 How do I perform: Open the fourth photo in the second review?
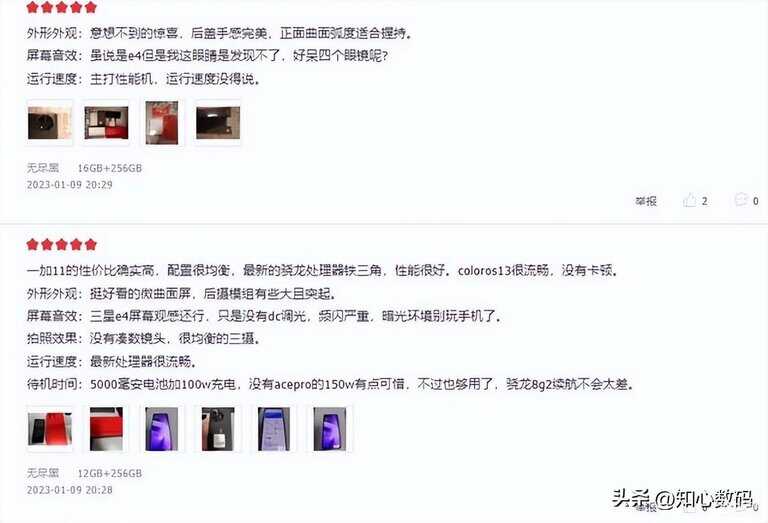coord(218,429)
